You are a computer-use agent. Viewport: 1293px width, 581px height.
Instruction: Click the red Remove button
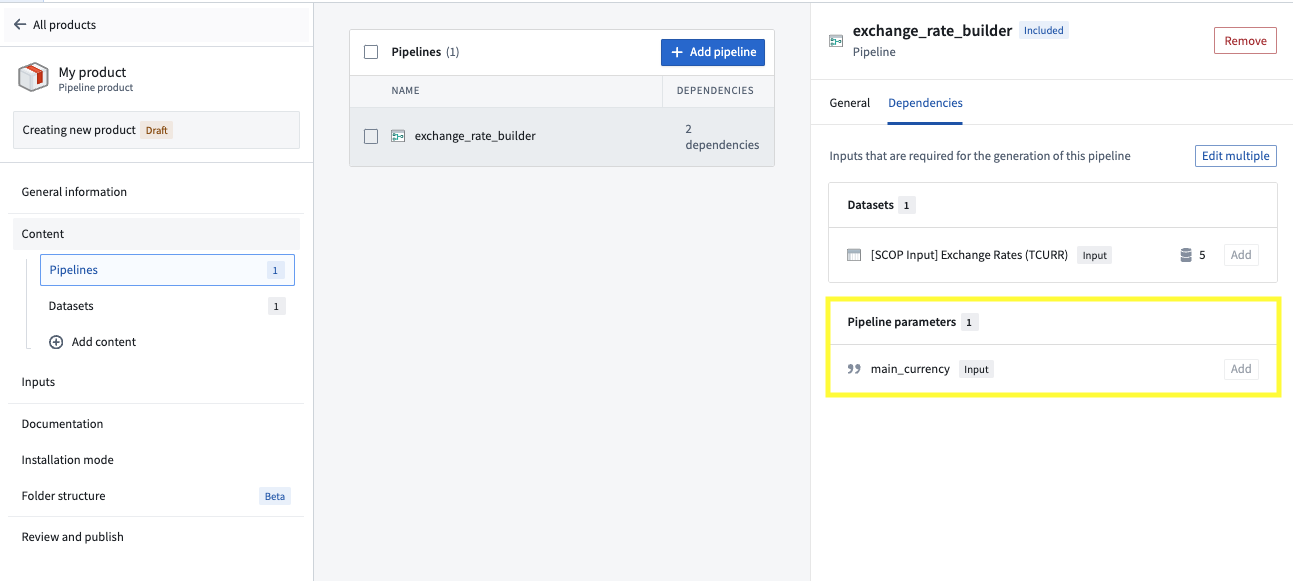1245,41
